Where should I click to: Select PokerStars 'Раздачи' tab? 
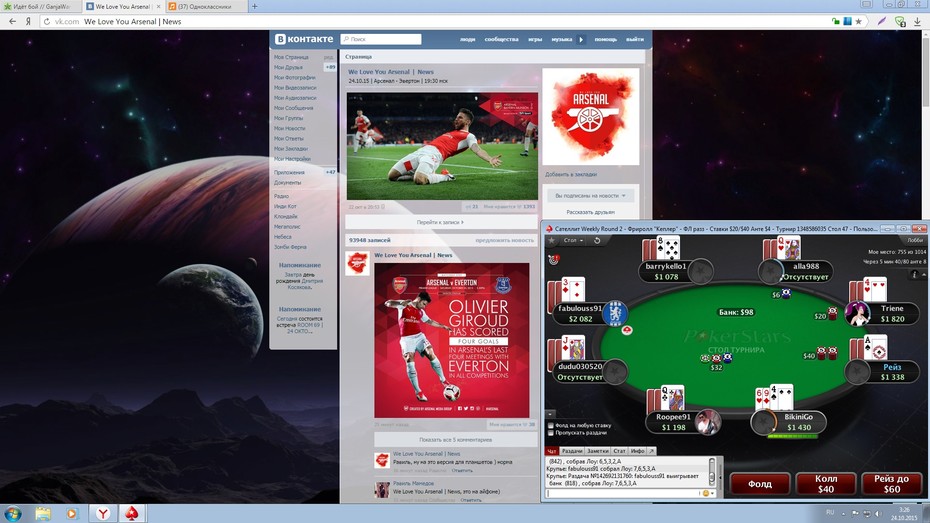click(572, 451)
